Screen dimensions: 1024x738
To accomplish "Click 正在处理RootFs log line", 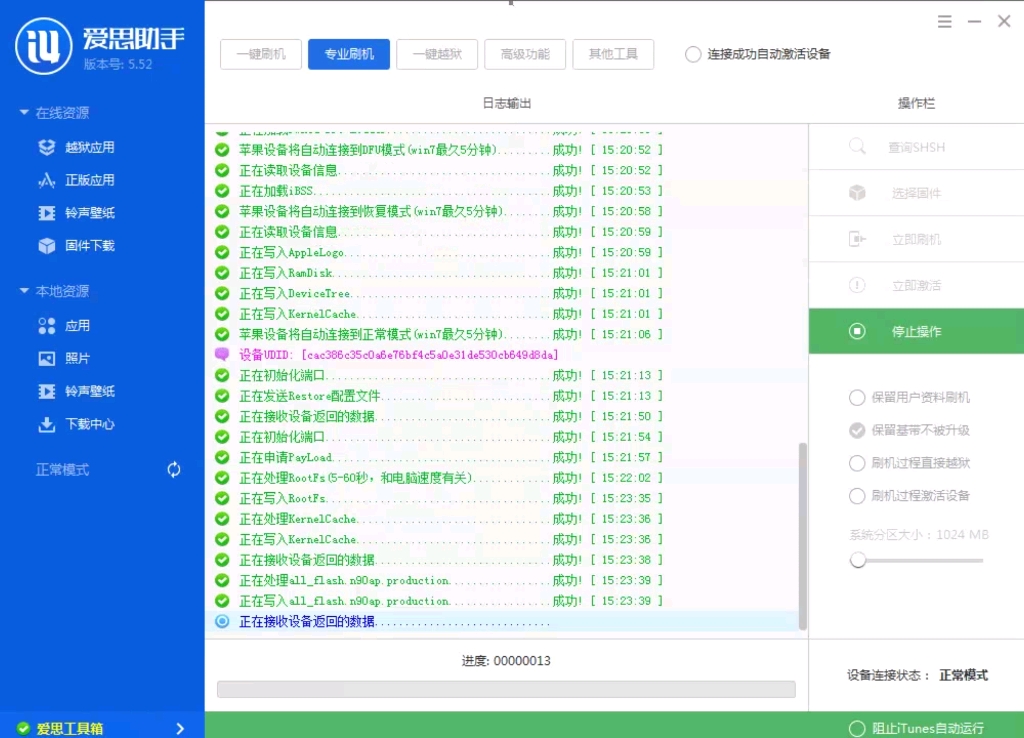I will pos(451,478).
